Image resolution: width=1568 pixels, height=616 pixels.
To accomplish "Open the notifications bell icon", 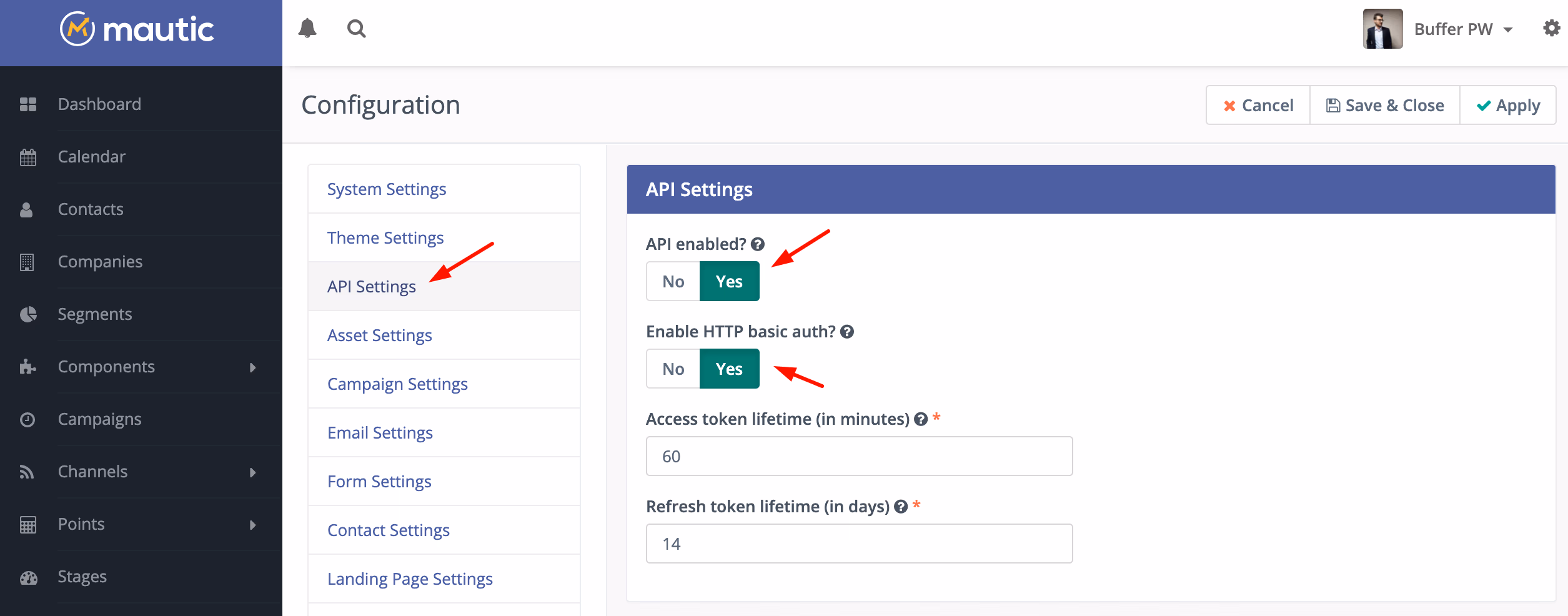I will click(307, 29).
